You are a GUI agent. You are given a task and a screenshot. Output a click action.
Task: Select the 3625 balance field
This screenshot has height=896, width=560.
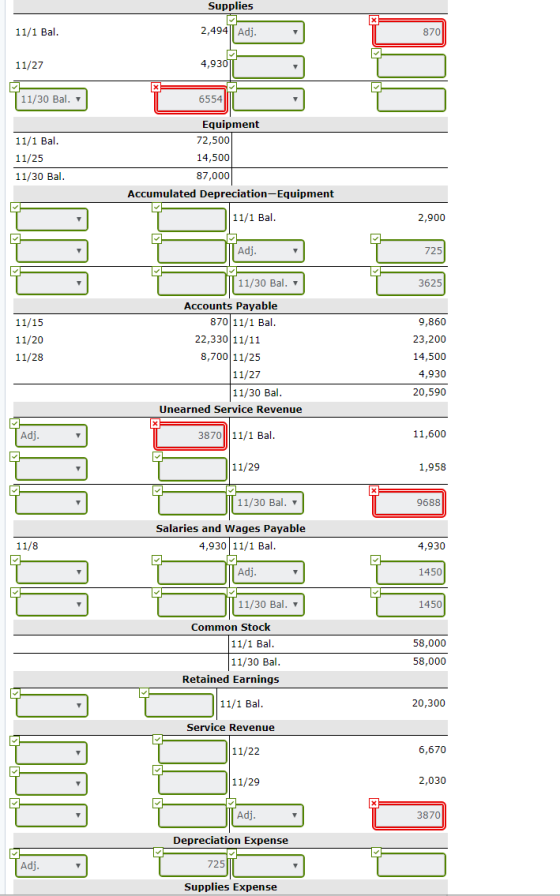pos(411,283)
